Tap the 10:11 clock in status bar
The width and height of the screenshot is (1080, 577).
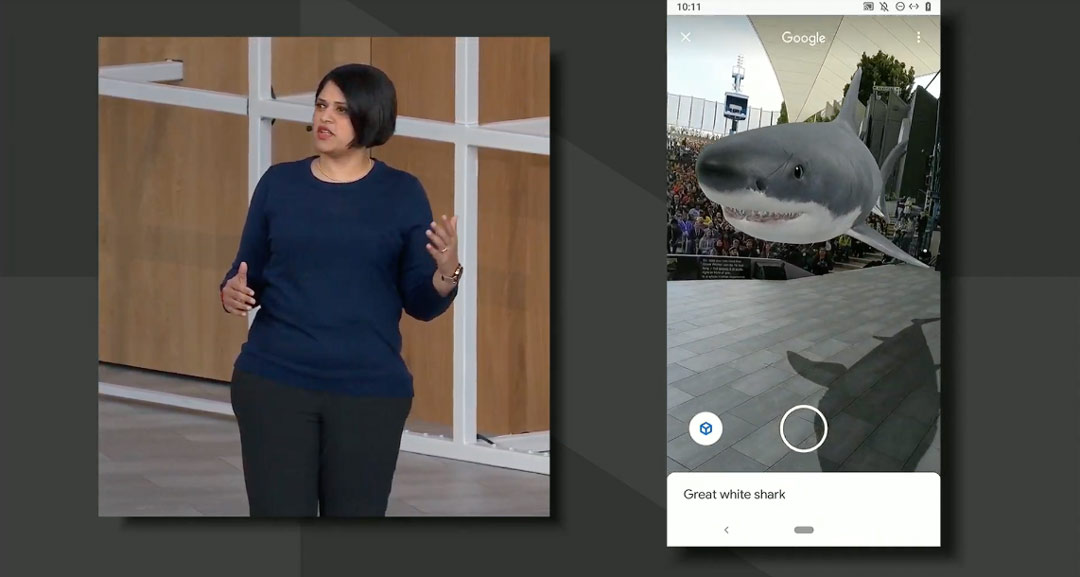coord(689,7)
